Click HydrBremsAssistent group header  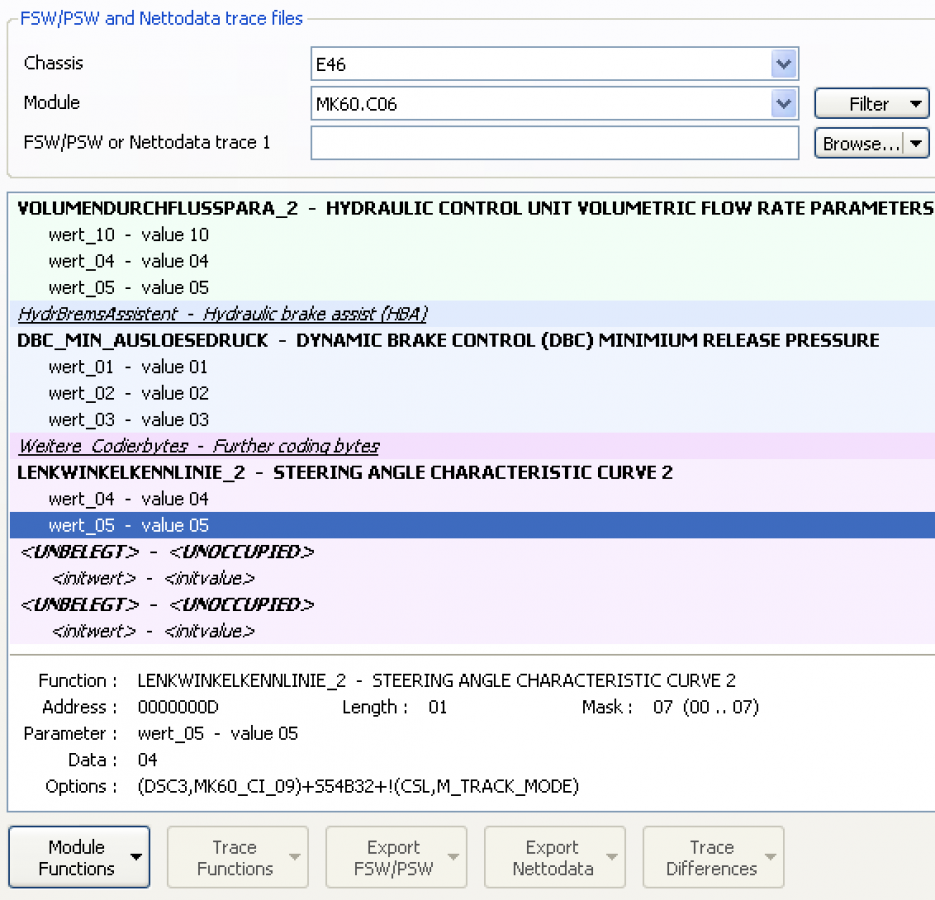(223, 314)
